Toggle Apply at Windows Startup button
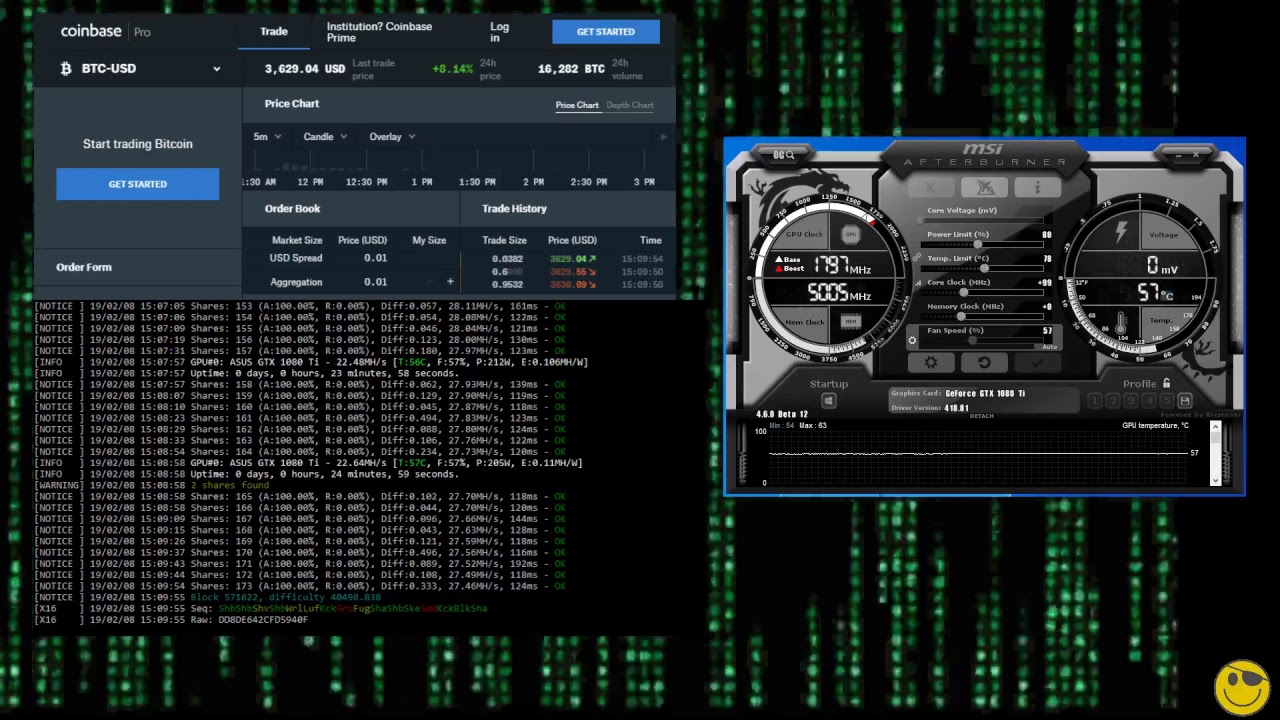The image size is (1280, 720). point(829,401)
